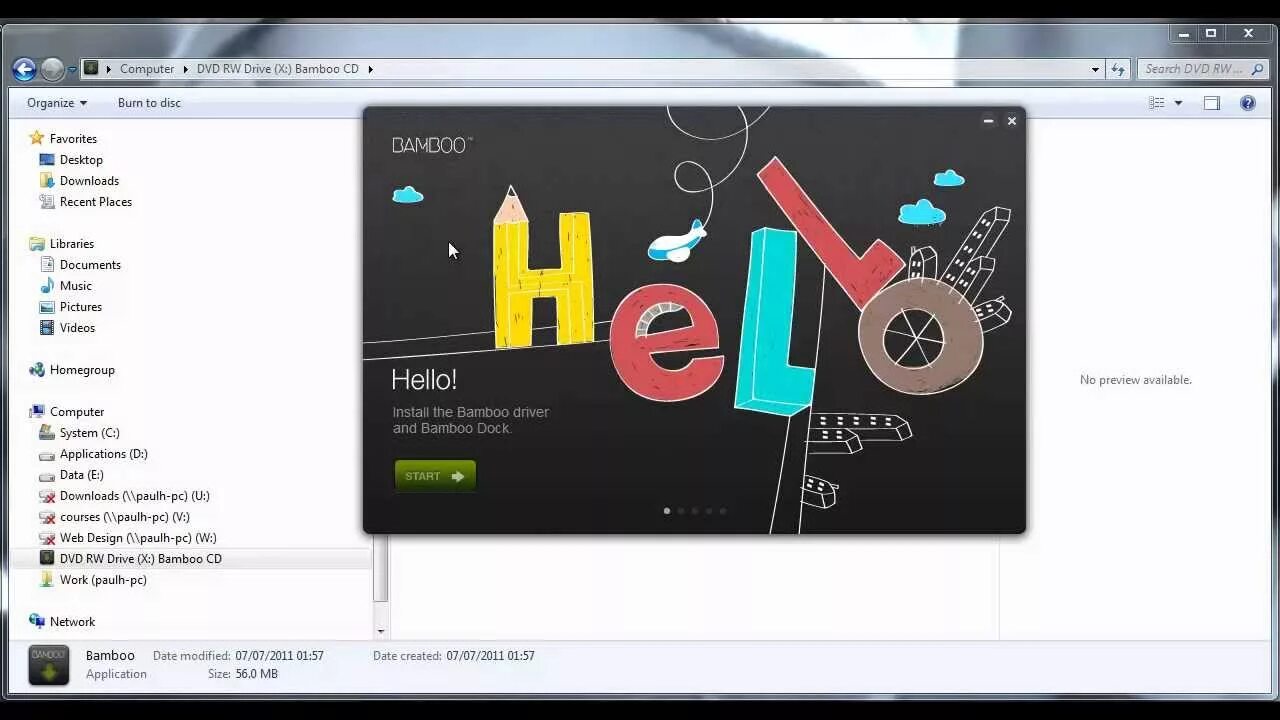Select Favorites in navigation pane
The height and width of the screenshot is (720, 1280).
point(73,139)
